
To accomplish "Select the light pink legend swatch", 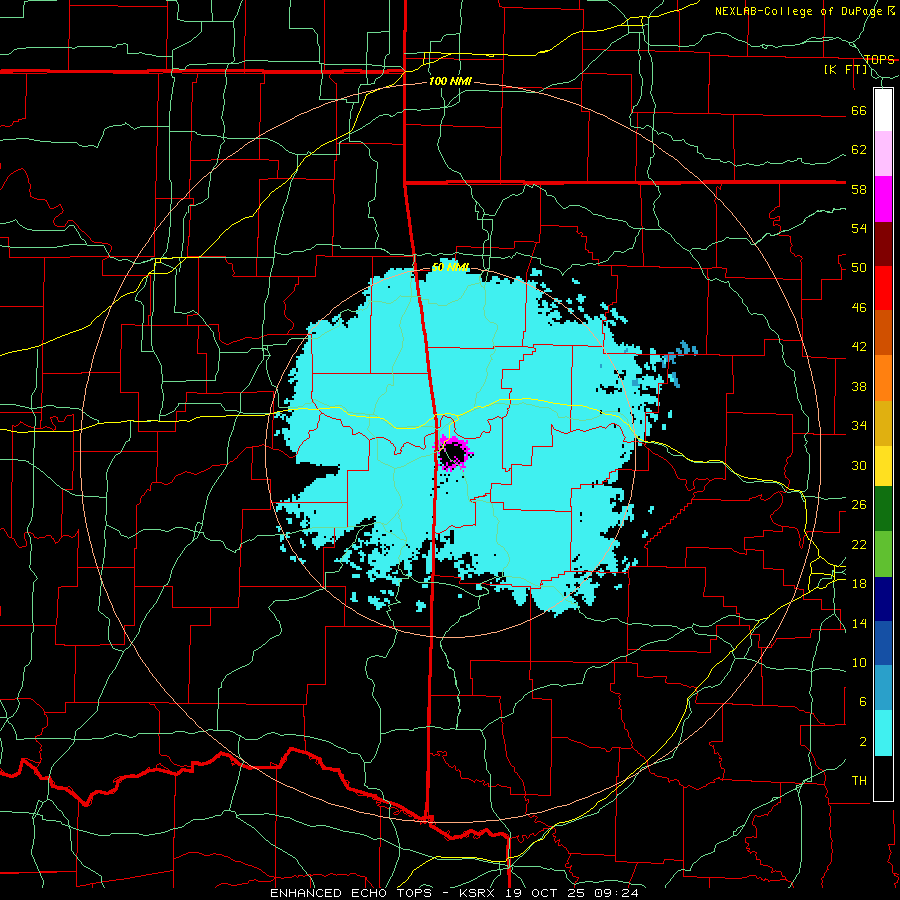I will [x=883, y=154].
